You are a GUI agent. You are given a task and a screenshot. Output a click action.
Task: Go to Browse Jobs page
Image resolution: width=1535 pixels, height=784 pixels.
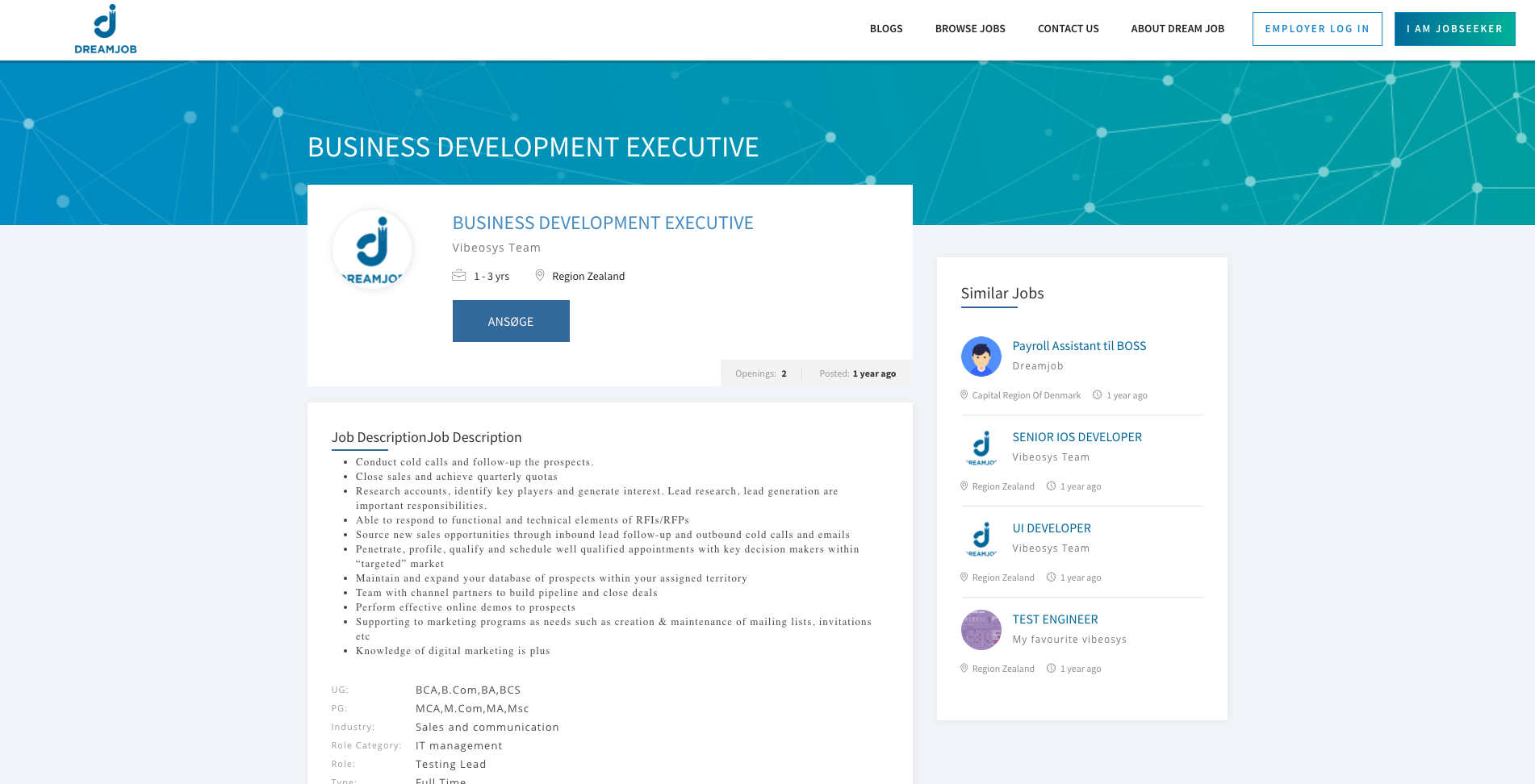969,29
